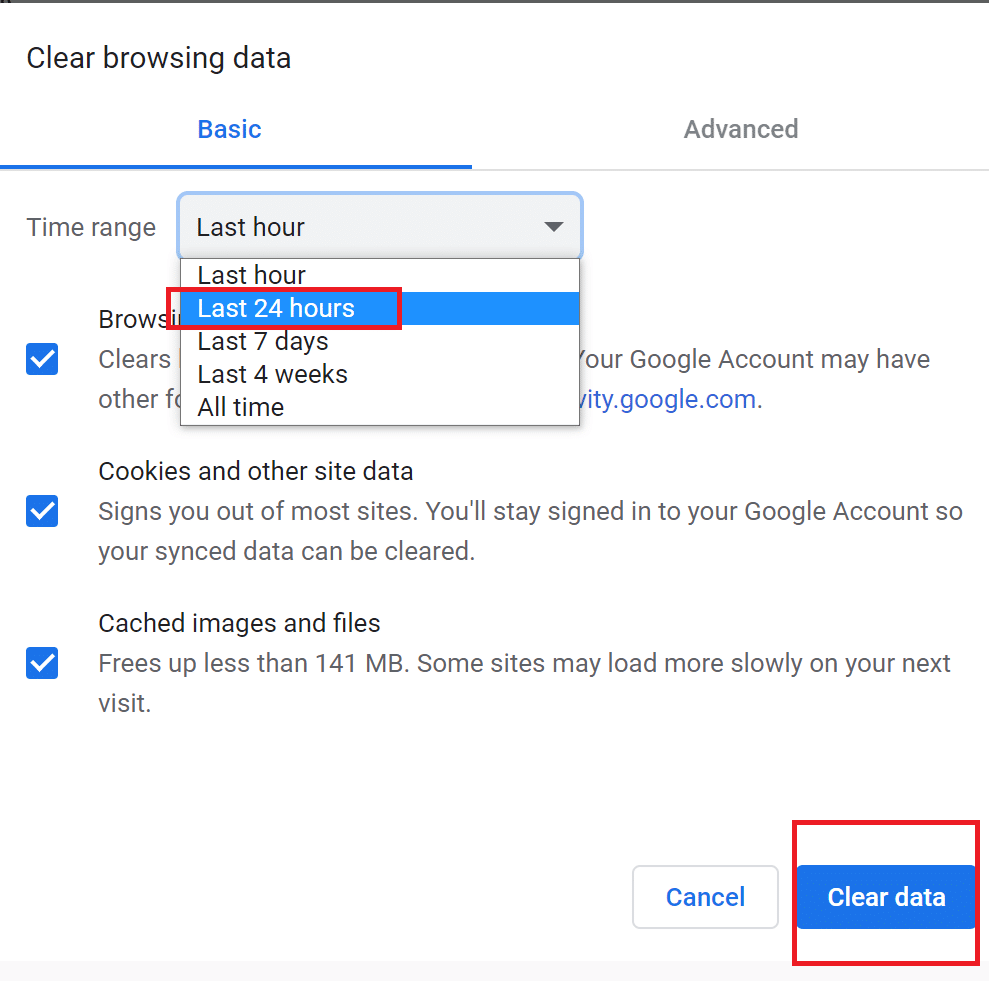Choose the Last 24 hours option
This screenshot has width=989, height=981.
pos(276,308)
